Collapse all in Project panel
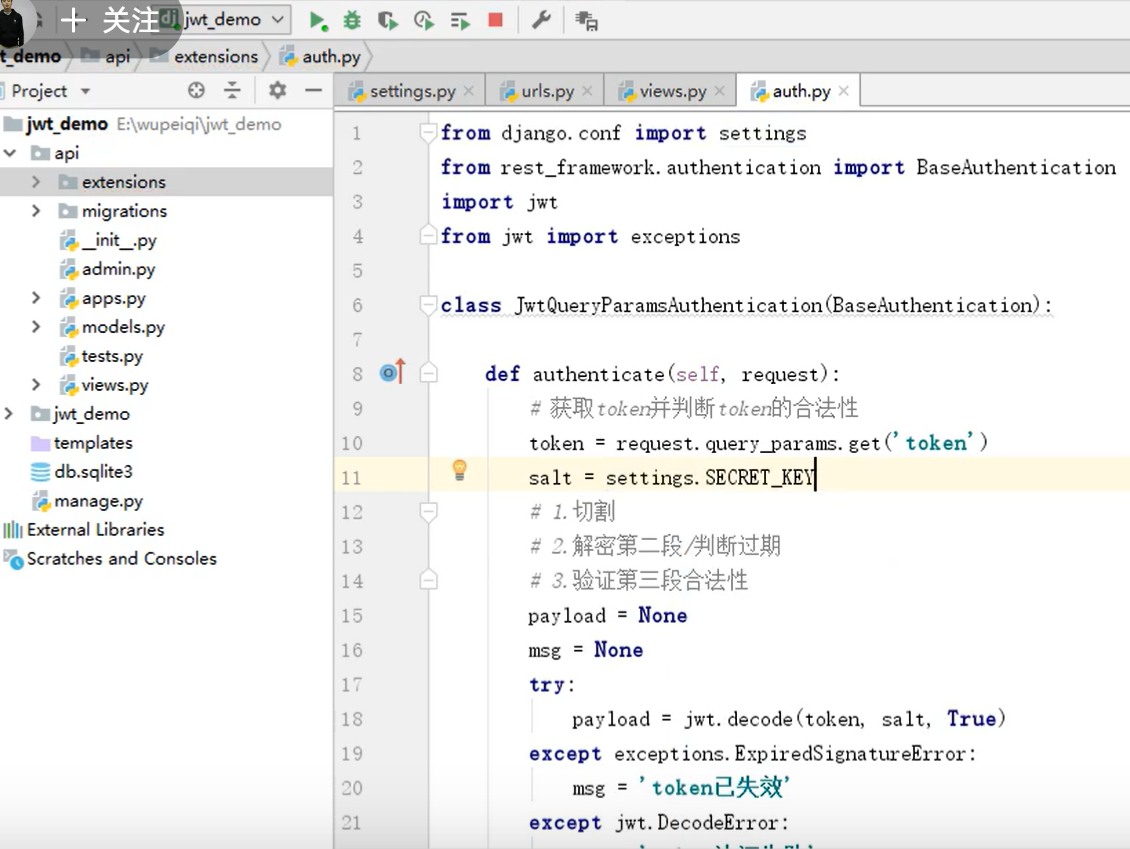This screenshot has width=1130, height=849. [232, 91]
